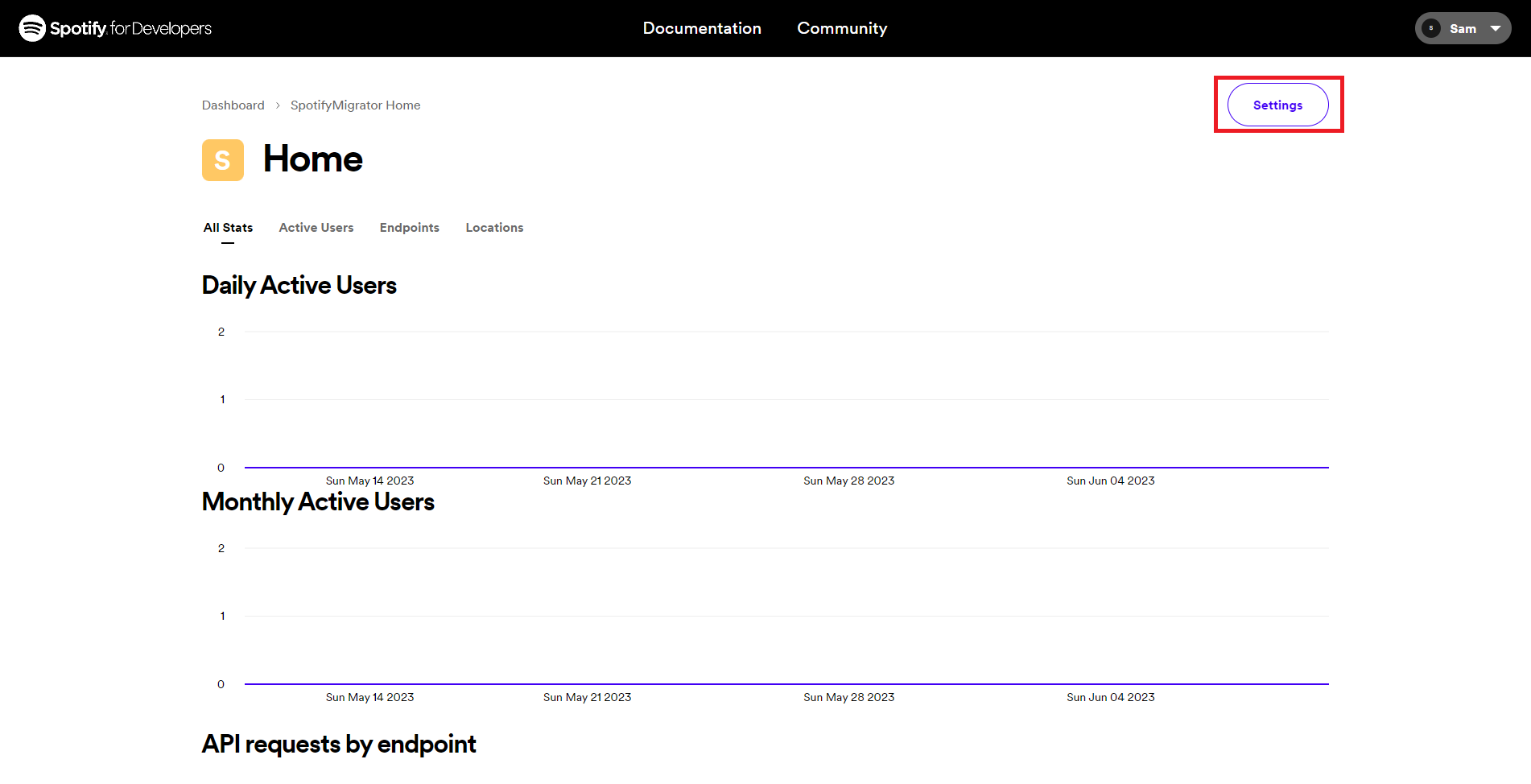This screenshot has width=1531, height=784.
Task: Click Sun Jun 04 2023 on Daily chart
Action: [1110, 481]
